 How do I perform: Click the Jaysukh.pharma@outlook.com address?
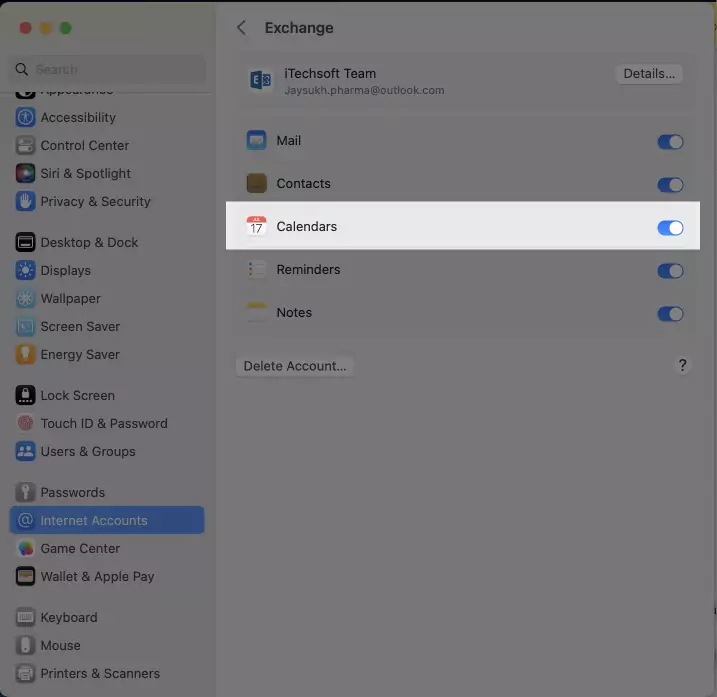click(364, 90)
